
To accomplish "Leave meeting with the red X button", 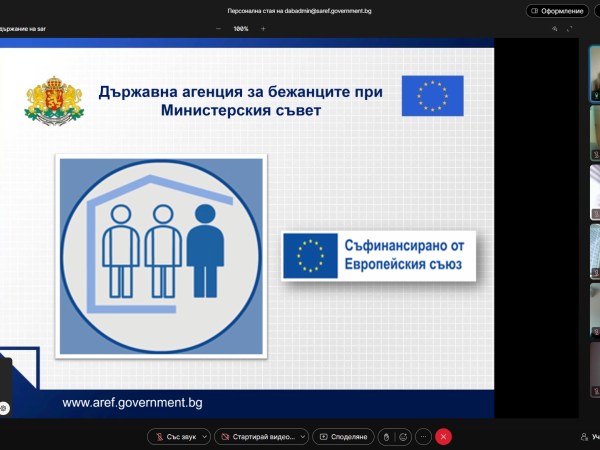I will (x=443, y=437).
